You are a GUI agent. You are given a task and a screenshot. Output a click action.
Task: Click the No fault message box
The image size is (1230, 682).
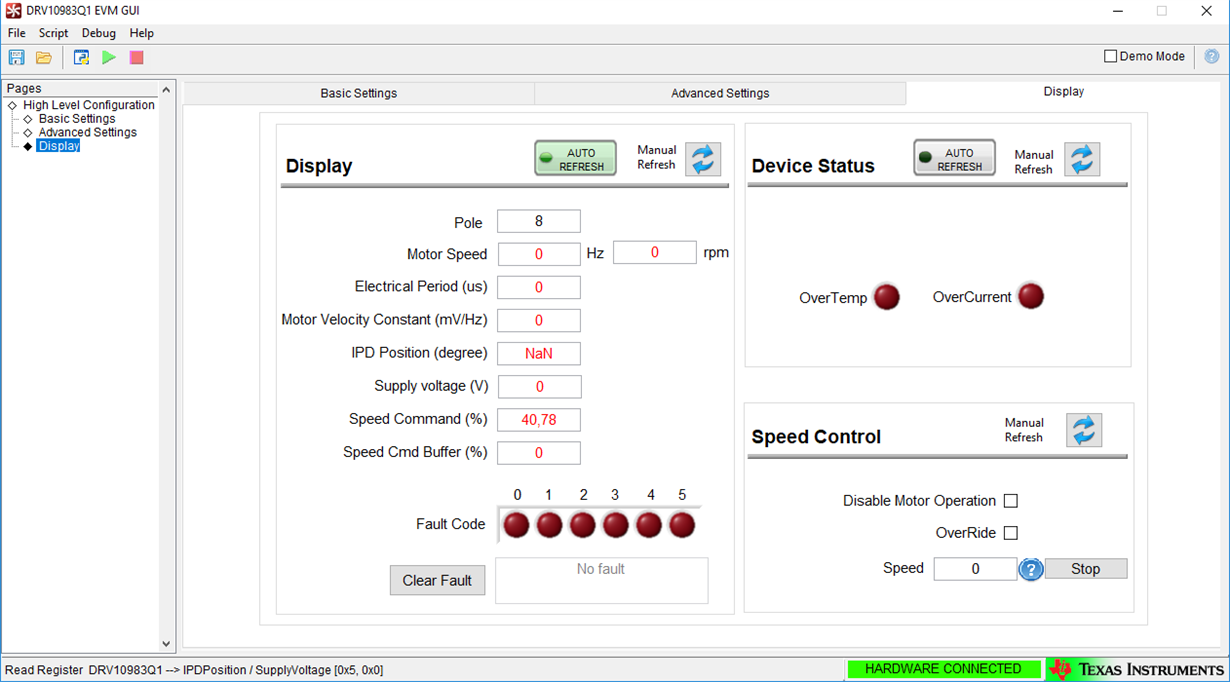[601, 581]
